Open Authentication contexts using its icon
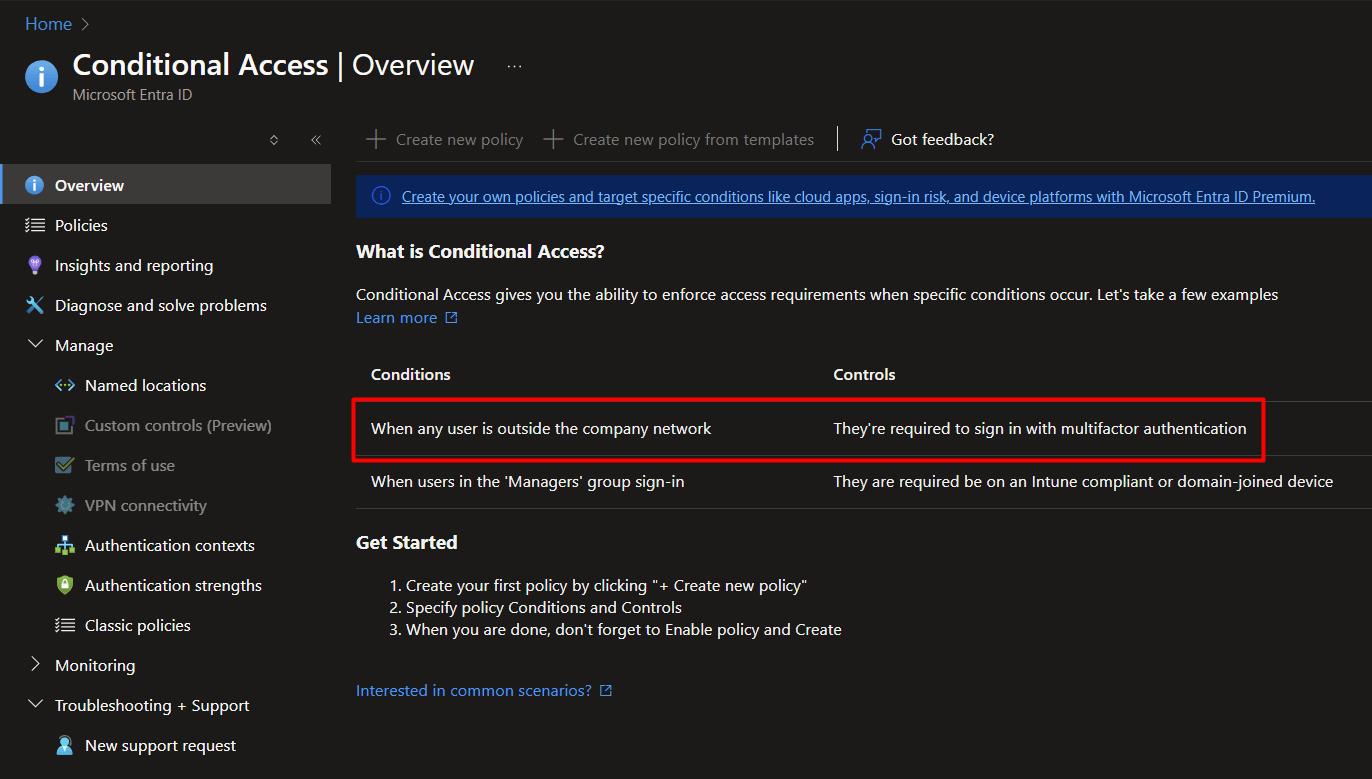Image resolution: width=1372 pixels, height=779 pixels. point(65,545)
